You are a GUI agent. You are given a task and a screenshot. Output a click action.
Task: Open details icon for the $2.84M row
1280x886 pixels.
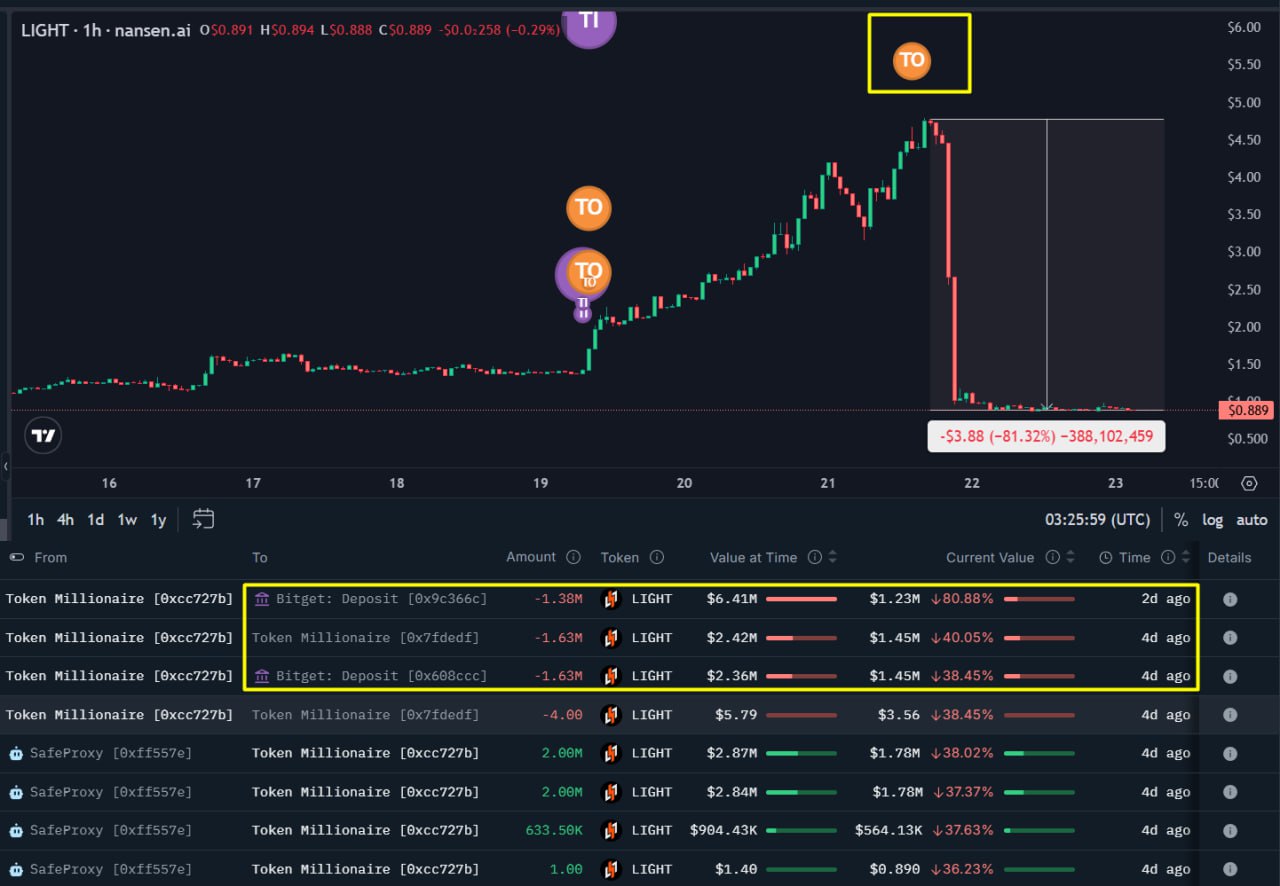[x=1230, y=791]
